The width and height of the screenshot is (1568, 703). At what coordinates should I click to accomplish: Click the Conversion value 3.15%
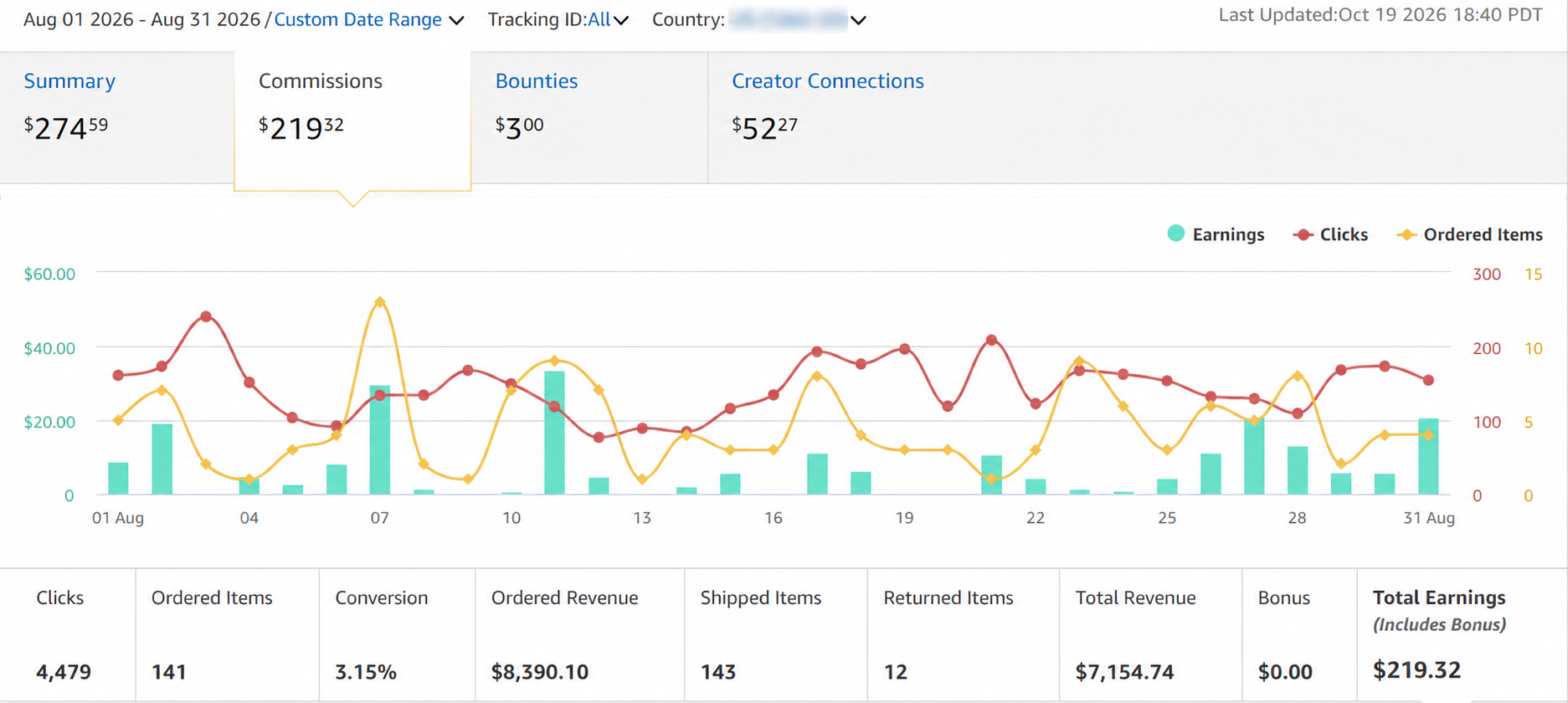(366, 672)
